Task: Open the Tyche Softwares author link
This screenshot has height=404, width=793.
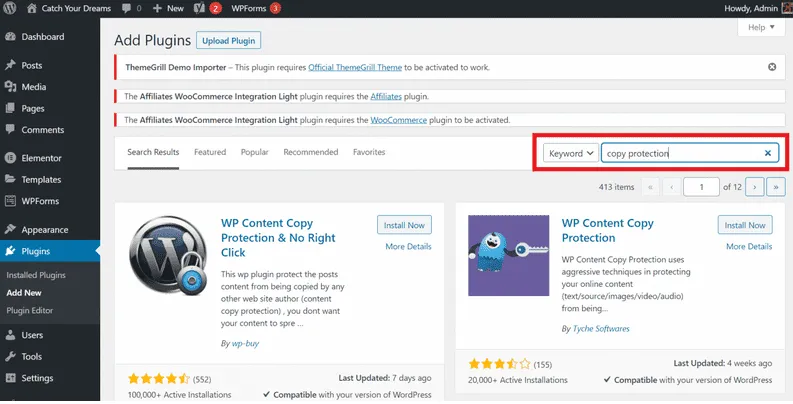Action: (601, 329)
